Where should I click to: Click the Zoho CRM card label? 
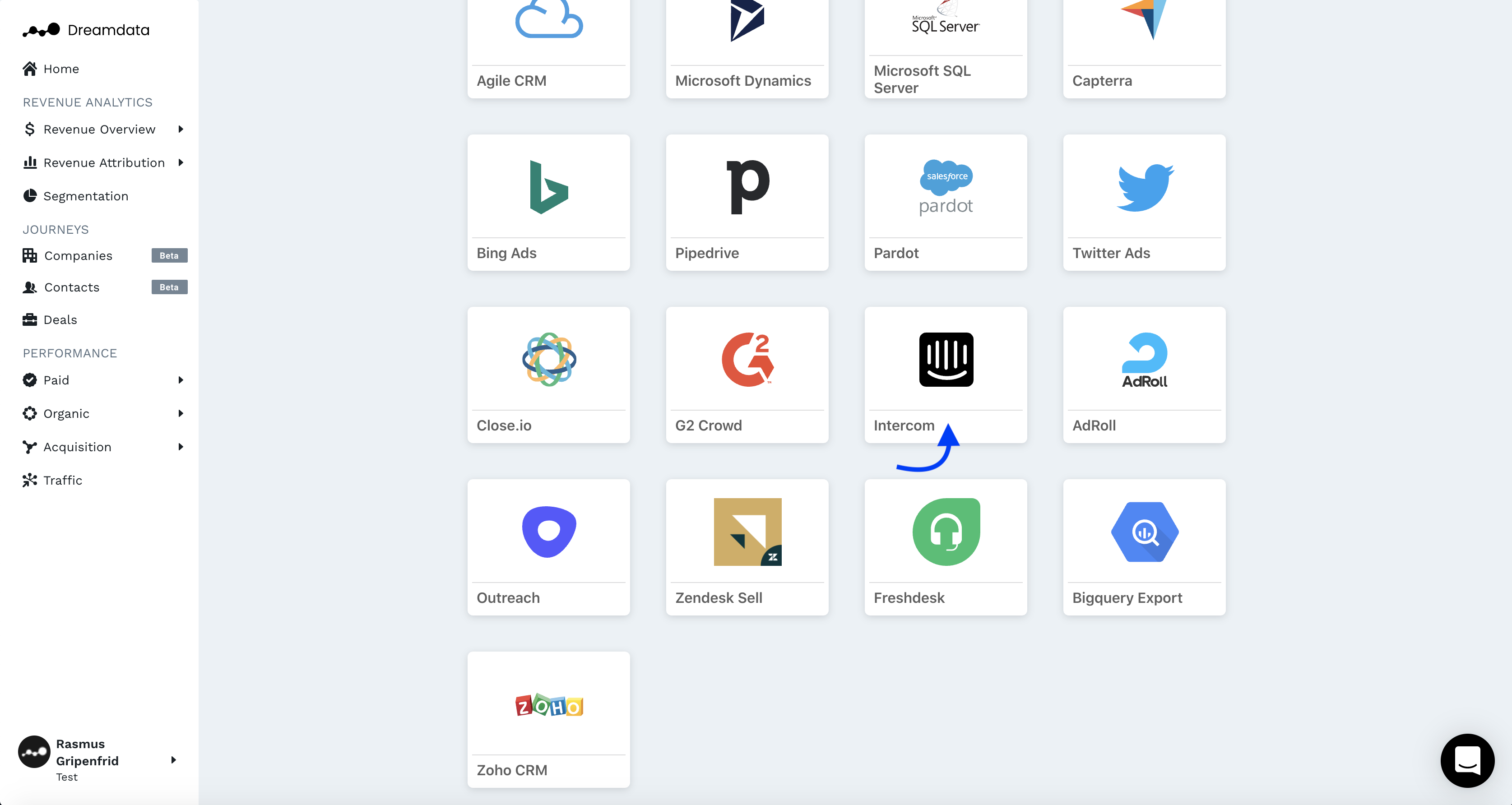[512, 770]
